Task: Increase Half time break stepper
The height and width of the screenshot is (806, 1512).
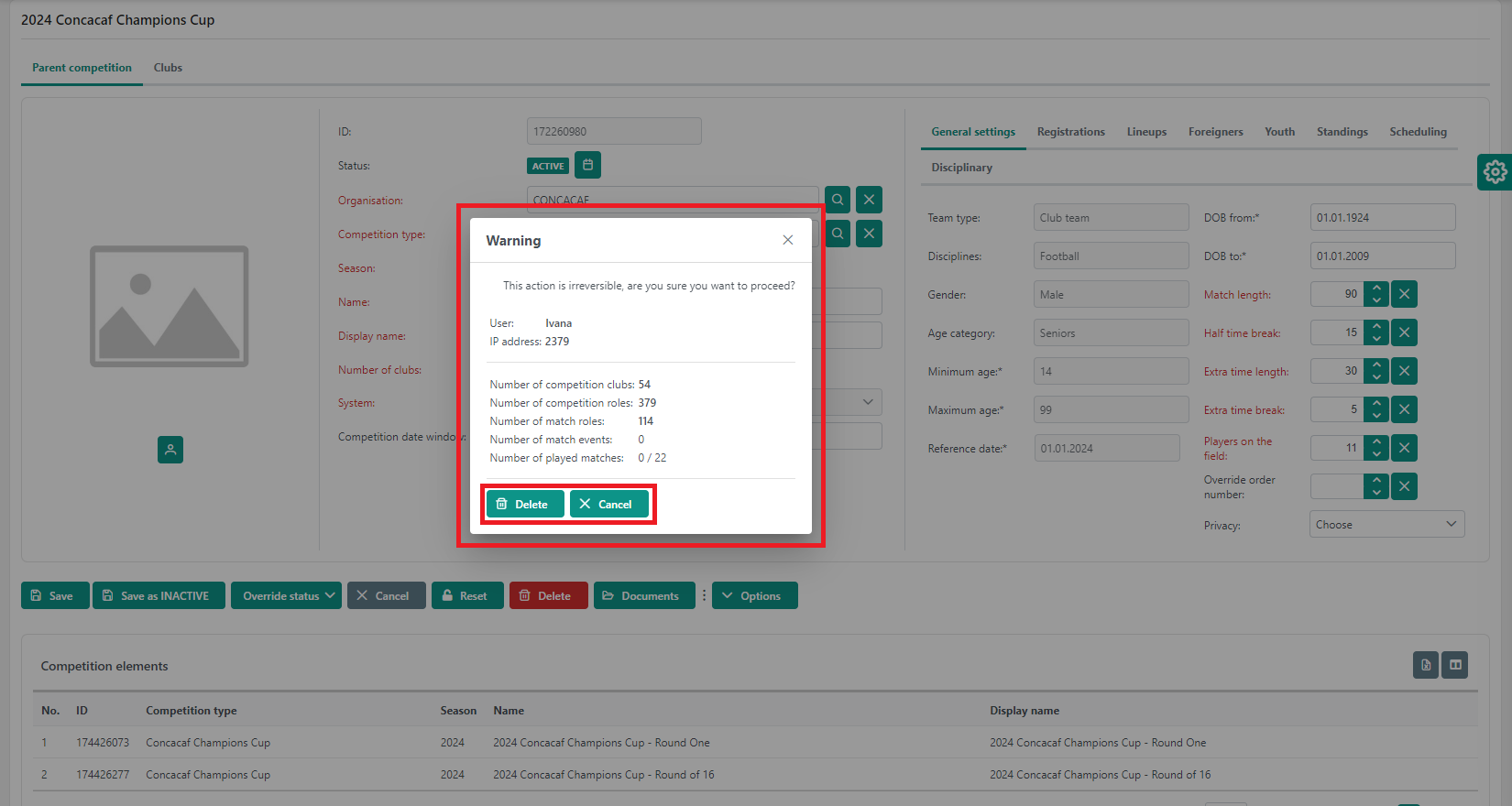Action: (x=1376, y=327)
